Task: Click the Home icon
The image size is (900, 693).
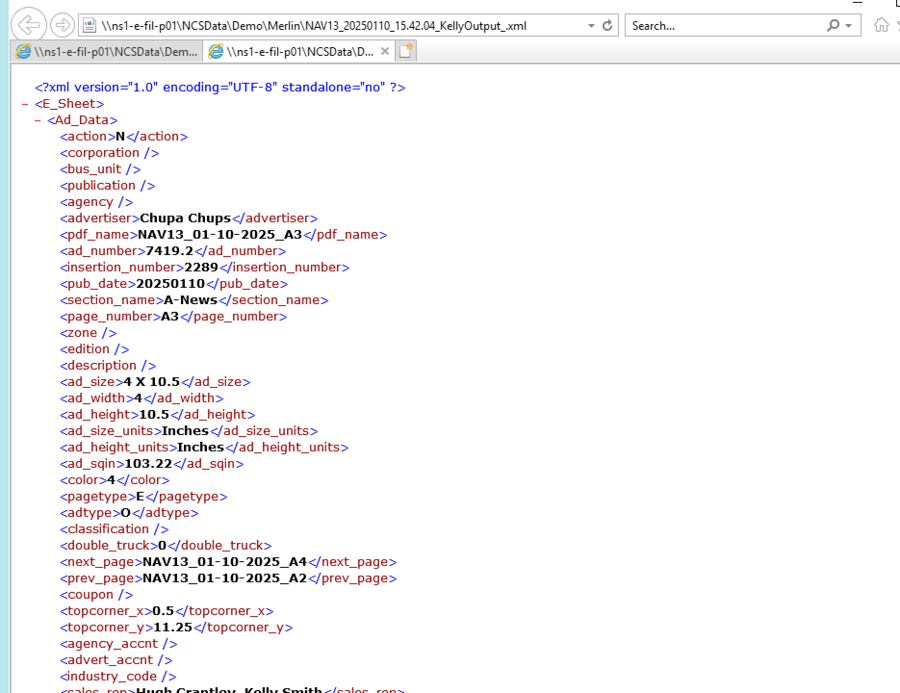Action: pos(881,25)
